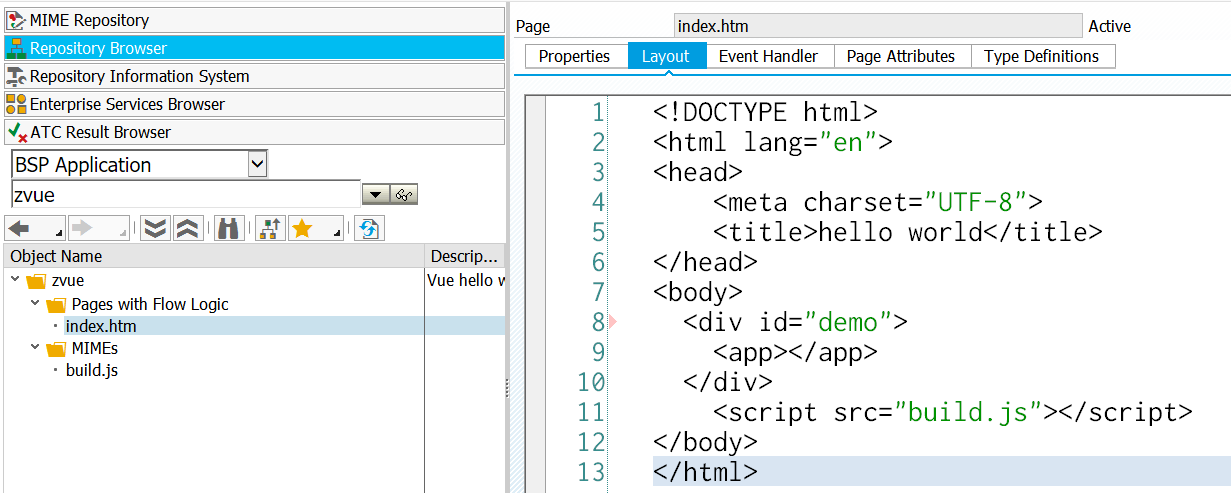
Task: Click the closing div tag on line 10
Action: (728, 382)
